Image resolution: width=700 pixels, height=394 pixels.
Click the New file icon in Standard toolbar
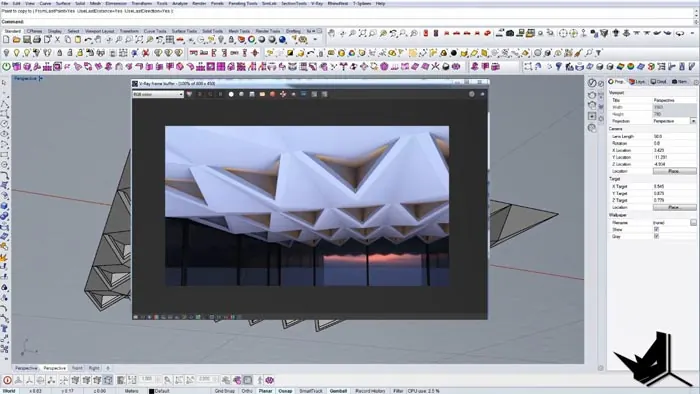click(x=6, y=40)
